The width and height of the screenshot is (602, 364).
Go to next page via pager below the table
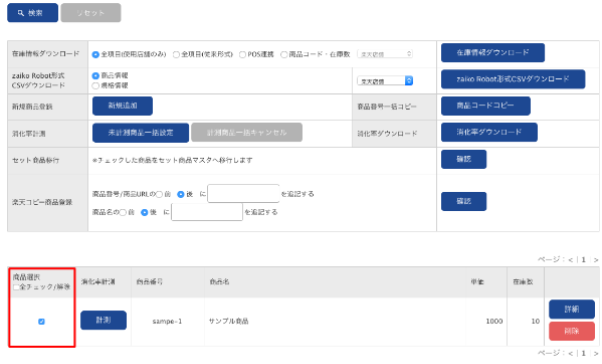[x=596, y=353]
